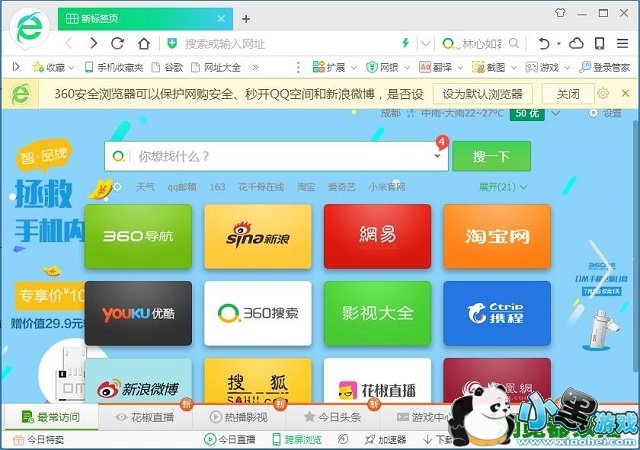The width and height of the screenshot is (640, 450).
Task: Expand more bookmarks double chevron
Action: [255, 67]
